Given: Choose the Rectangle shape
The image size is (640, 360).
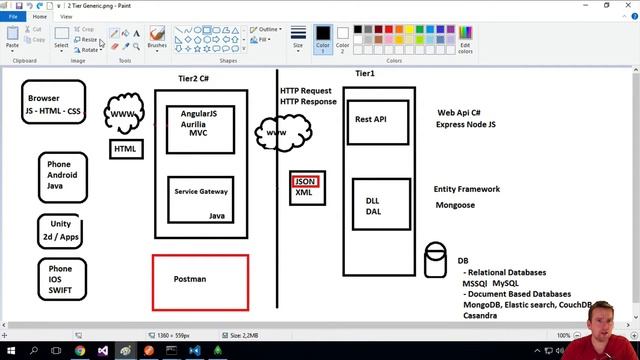Looking at the screenshot, I should point(207,30).
